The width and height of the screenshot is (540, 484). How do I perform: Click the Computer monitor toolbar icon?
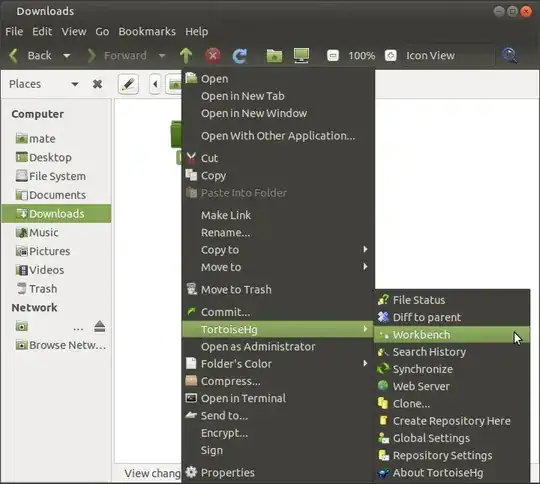(301, 55)
